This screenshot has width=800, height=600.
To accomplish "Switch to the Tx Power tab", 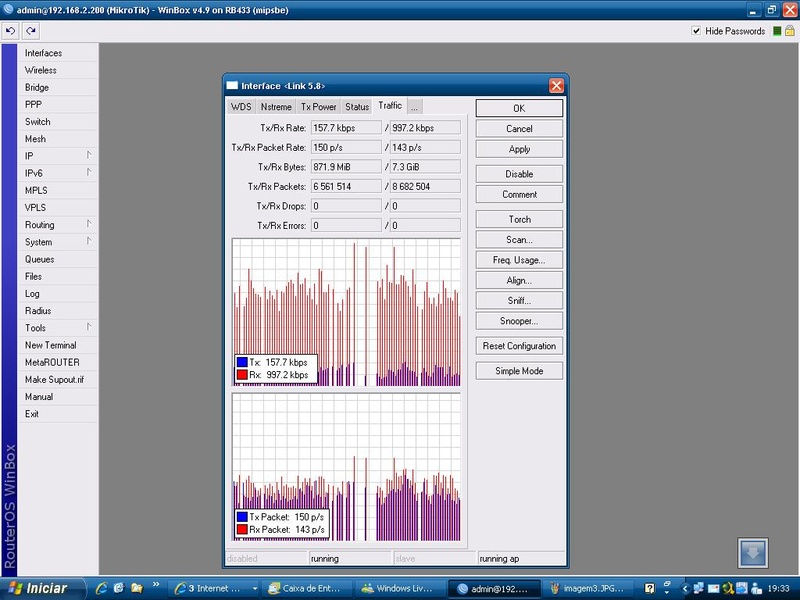I will [318, 106].
